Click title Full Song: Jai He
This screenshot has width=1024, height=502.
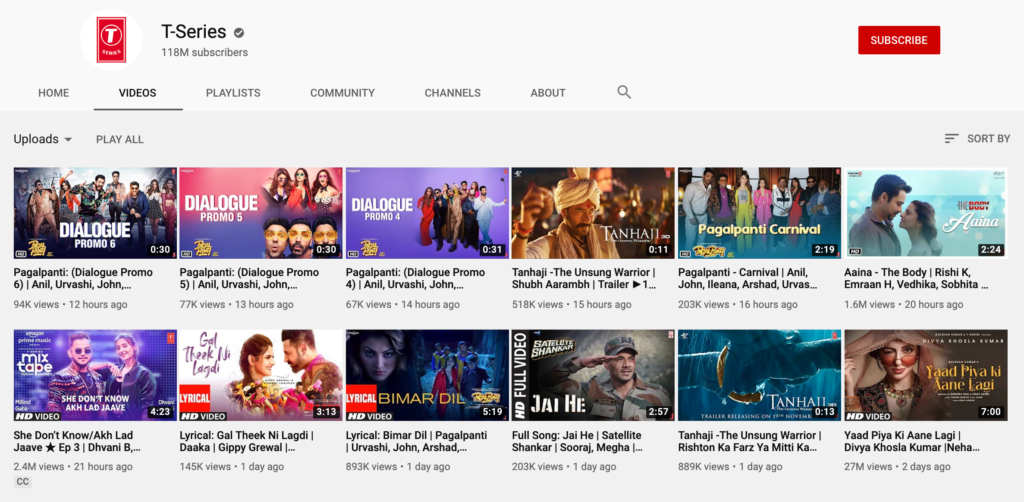pos(577,441)
